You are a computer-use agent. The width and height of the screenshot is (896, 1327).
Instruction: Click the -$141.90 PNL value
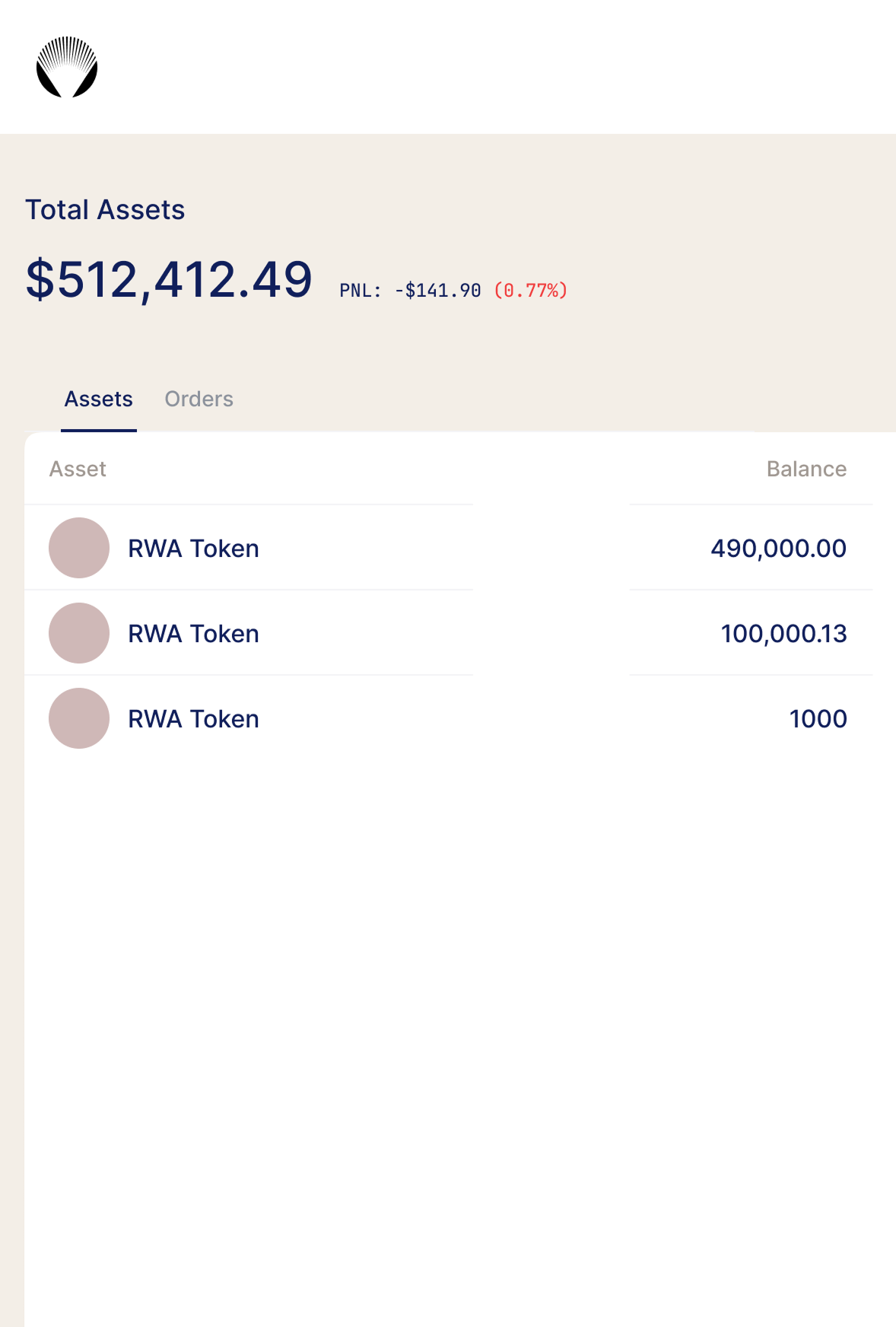click(437, 291)
